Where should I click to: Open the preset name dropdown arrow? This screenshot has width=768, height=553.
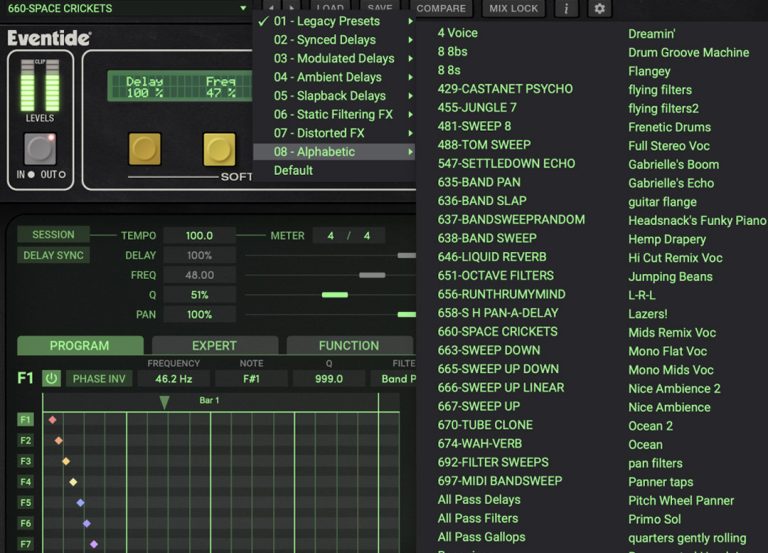tap(243, 9)
